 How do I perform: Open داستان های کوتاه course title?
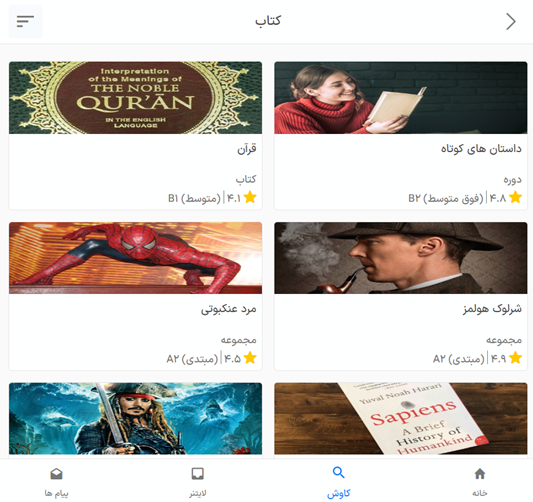tap(481, 149)
